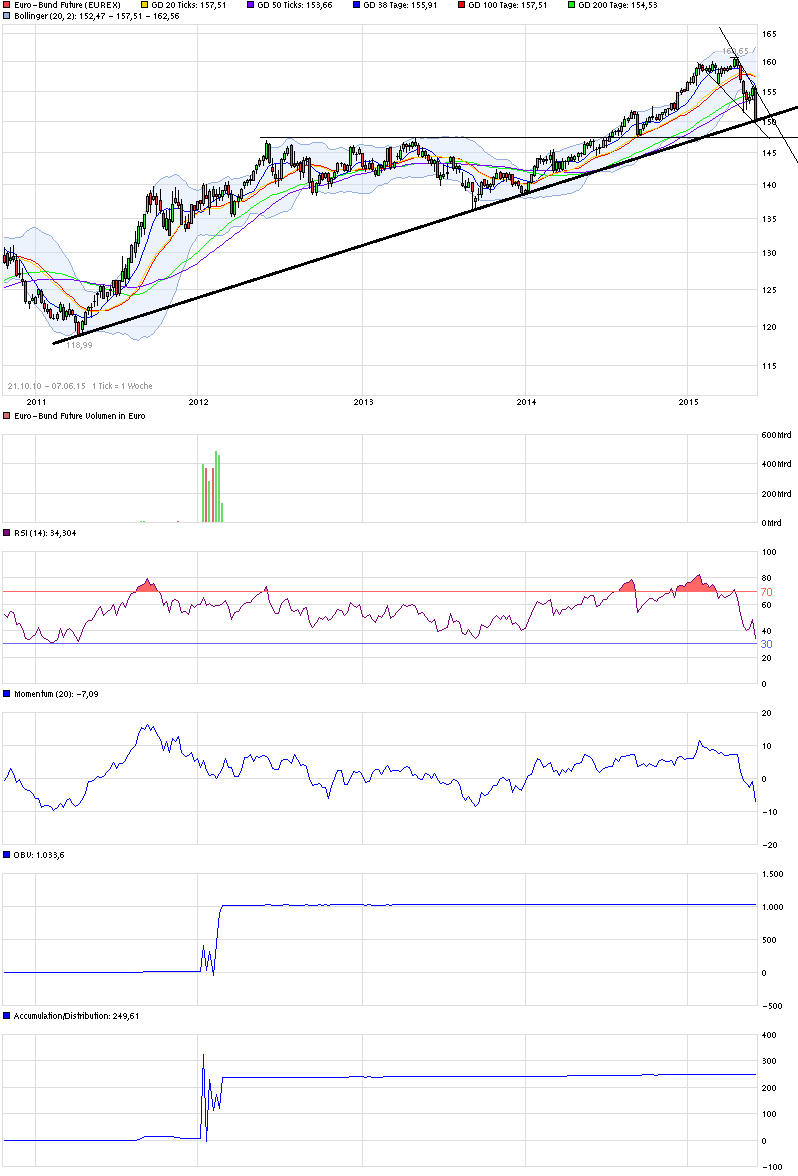
Task: Click the '600Mrd' volume axis label
Action: click(x=776, y=435)
